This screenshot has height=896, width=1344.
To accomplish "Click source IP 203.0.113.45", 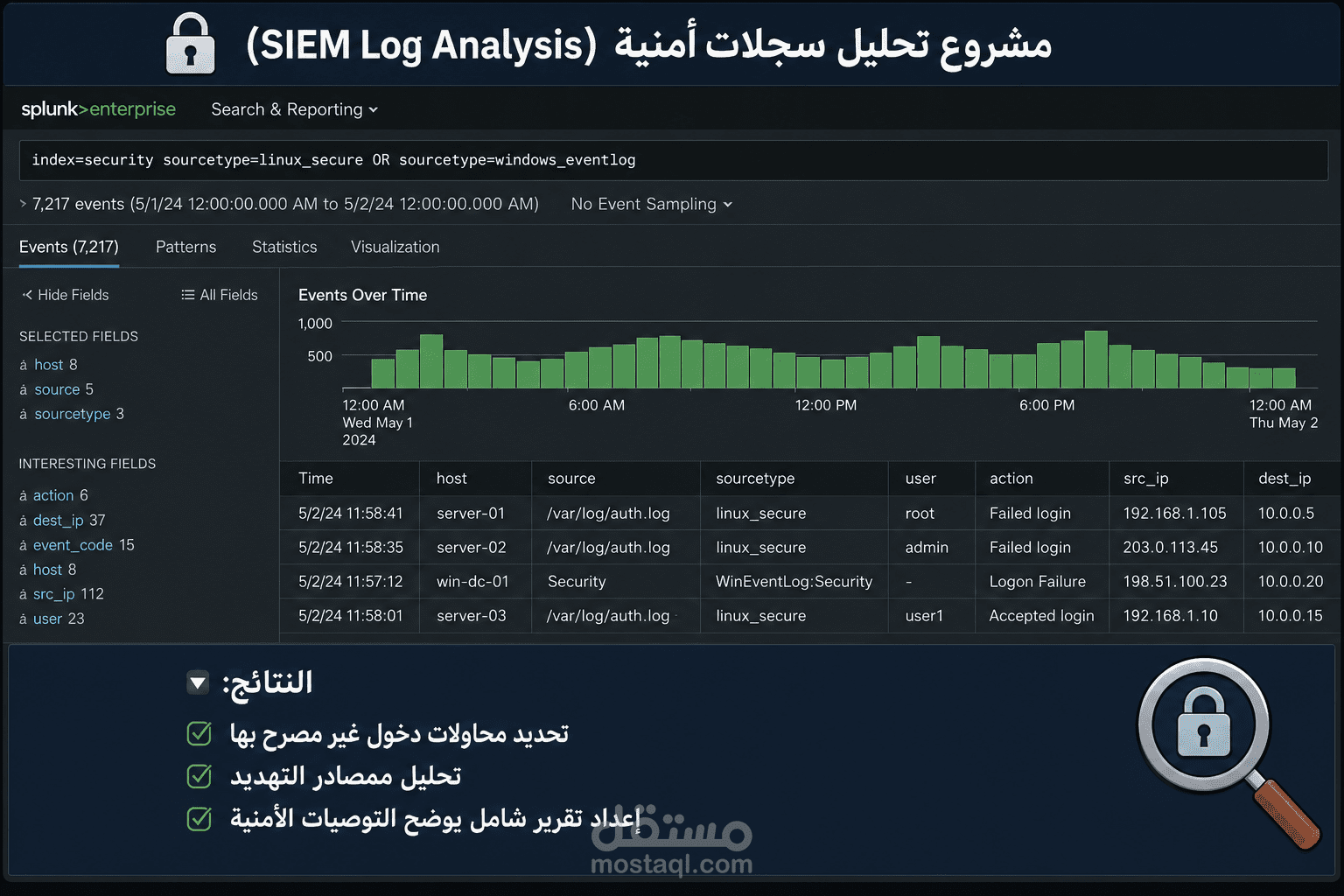I will 1170,548.
